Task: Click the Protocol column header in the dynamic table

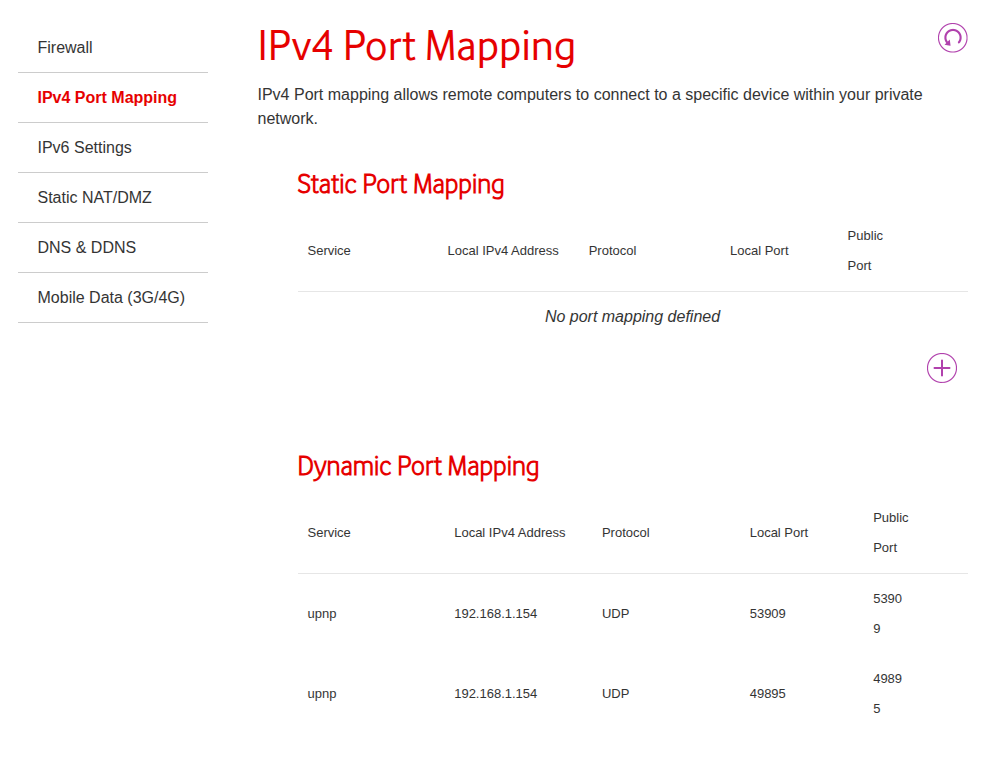Action: click(625, 533)
